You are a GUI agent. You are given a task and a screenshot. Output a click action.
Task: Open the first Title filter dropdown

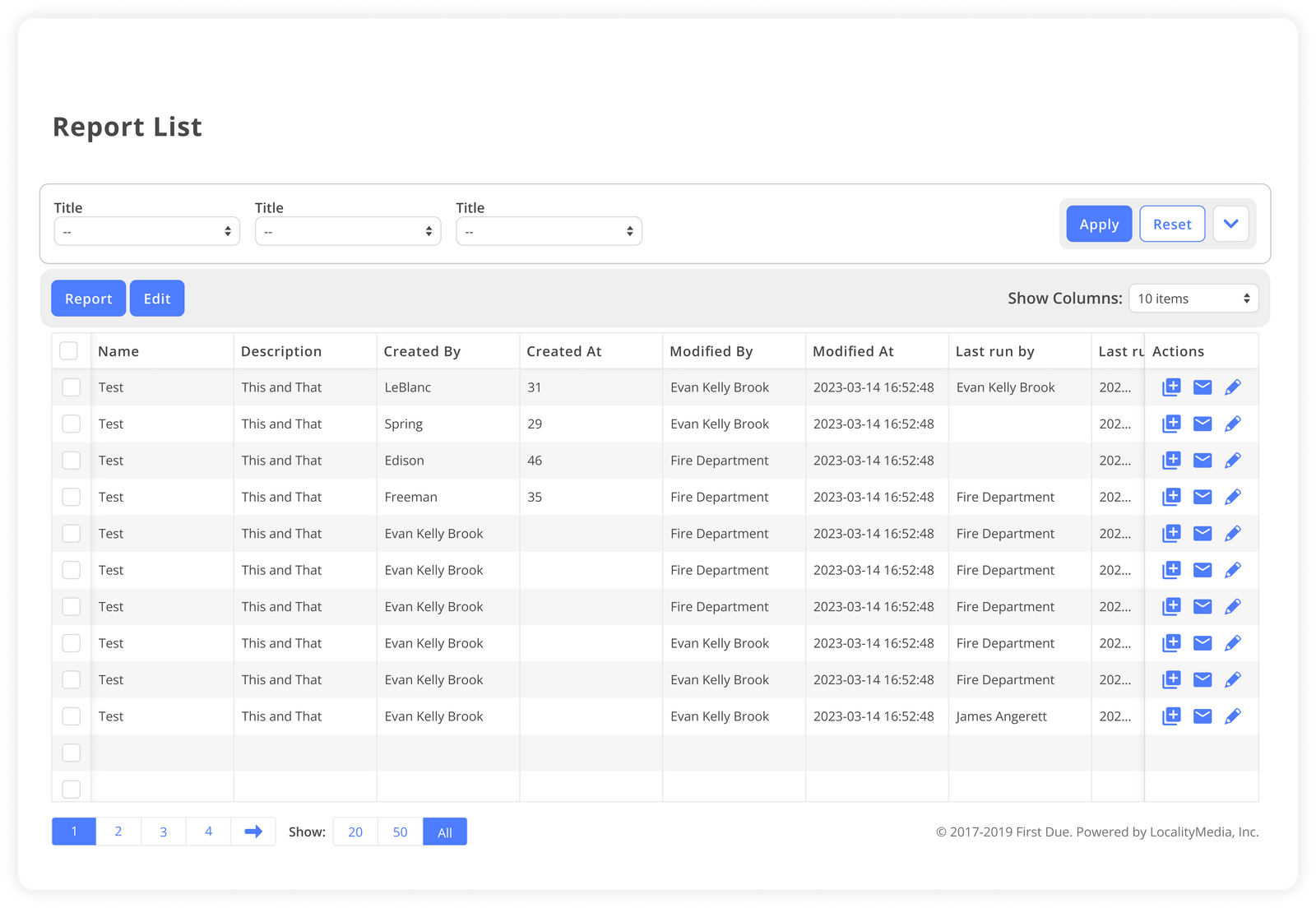coord(146,231)
